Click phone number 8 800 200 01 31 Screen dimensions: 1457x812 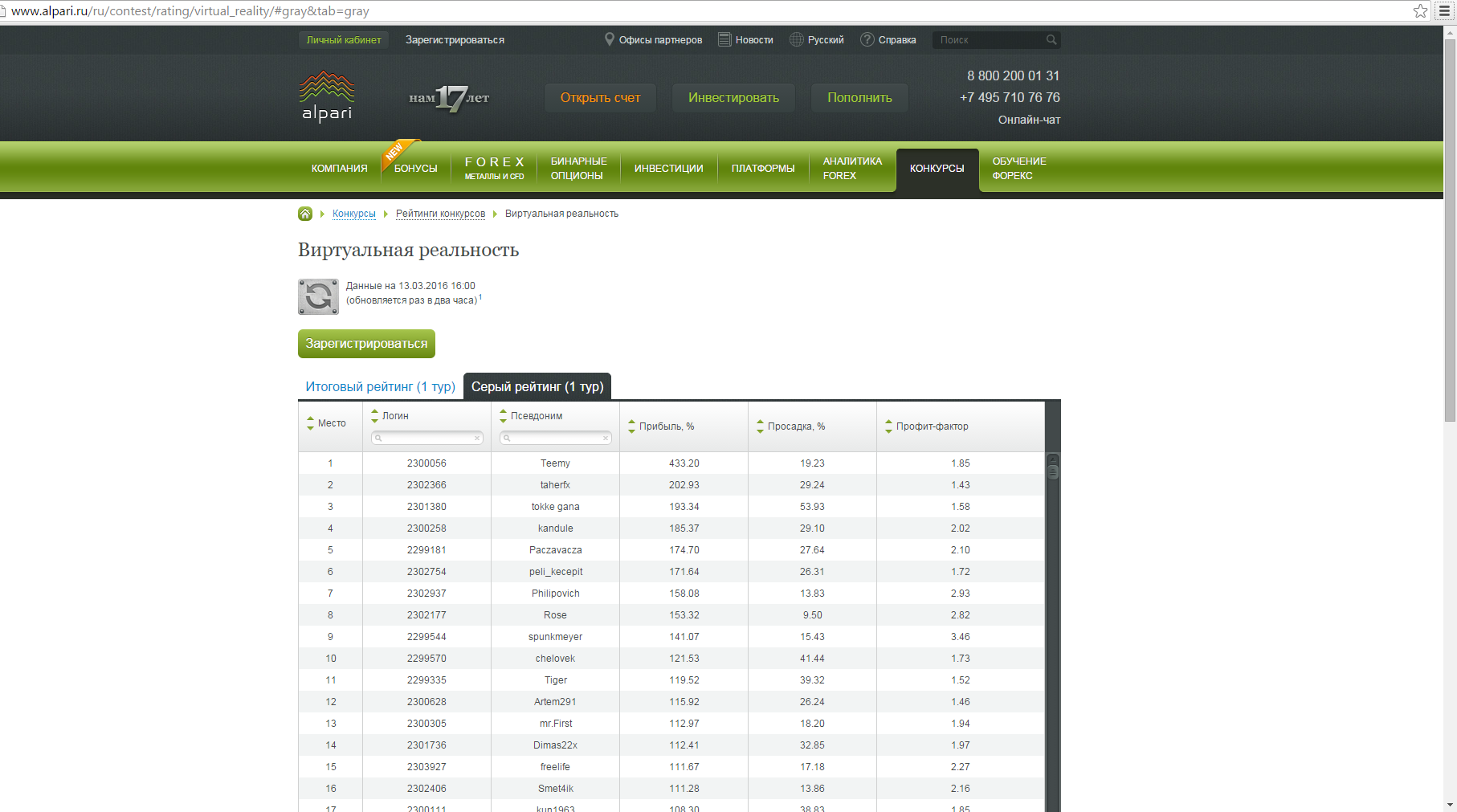[x=1013, y=75]
